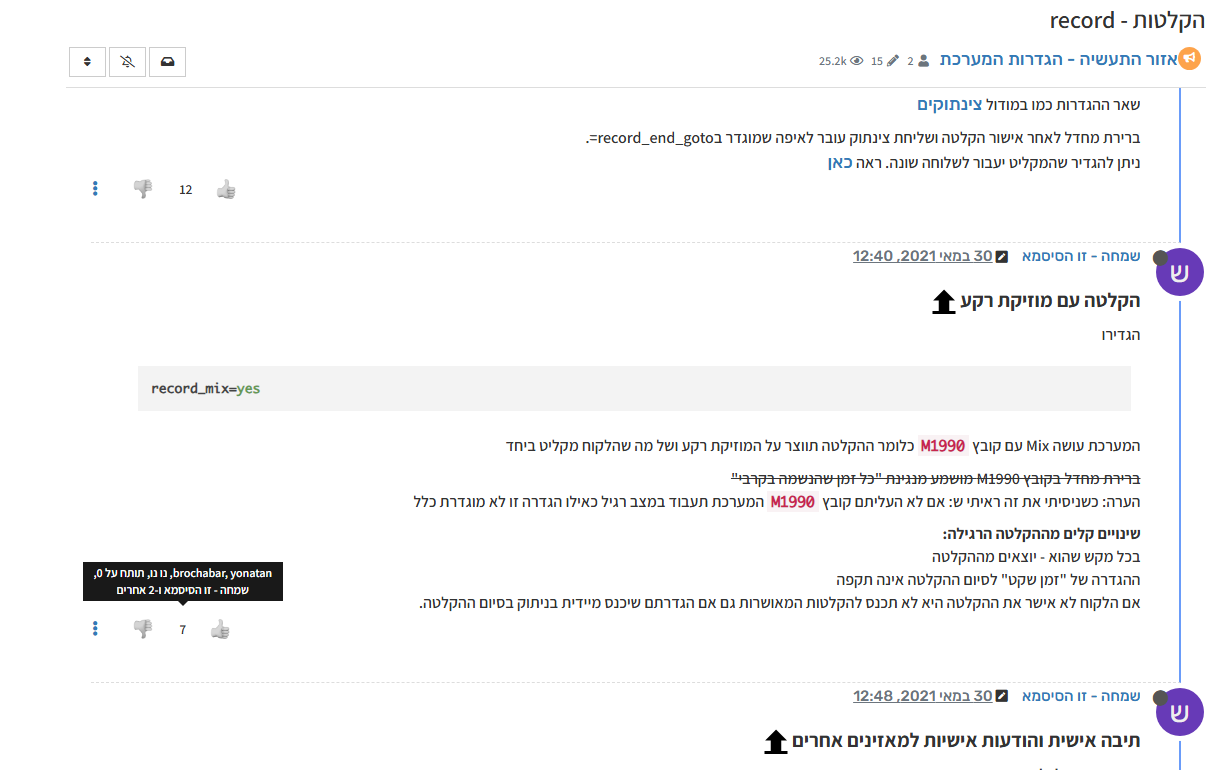Image resolution: width=1221 pixels, height=770 pixels.
Task: Click the orange megaphone category icon
Action: tap(1189, 59)
